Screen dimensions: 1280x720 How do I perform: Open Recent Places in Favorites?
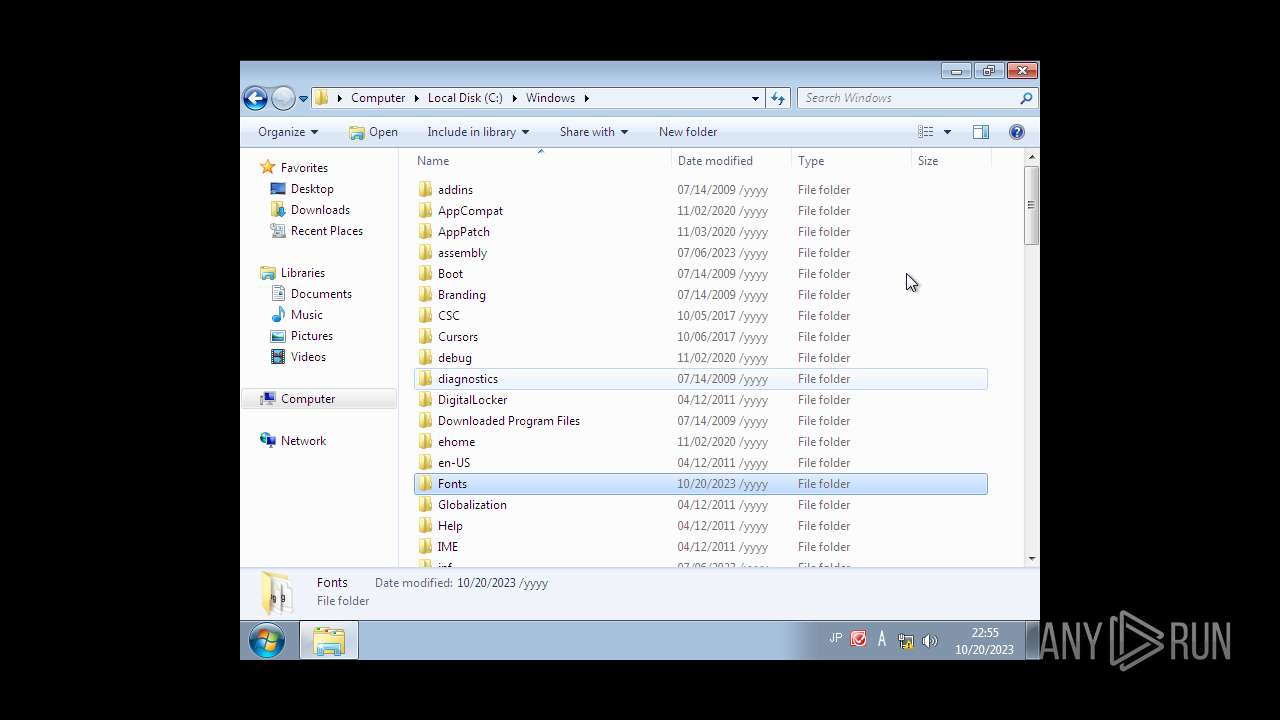coord(327,231)
